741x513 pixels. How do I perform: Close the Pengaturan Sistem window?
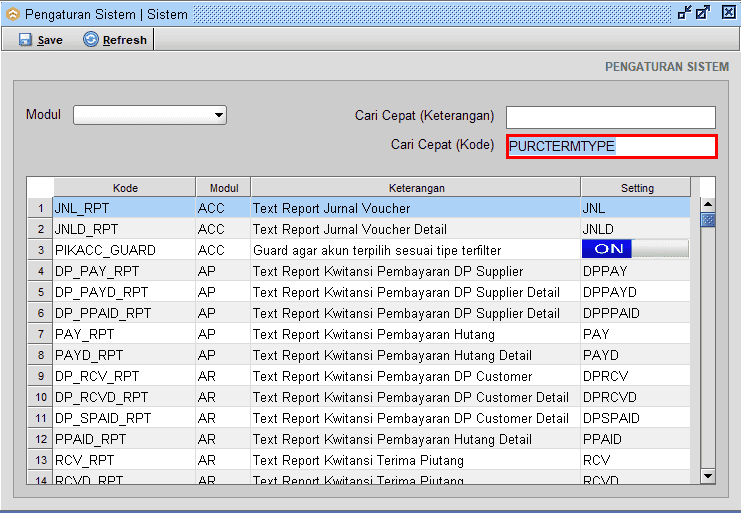click(x=729, y=13)
